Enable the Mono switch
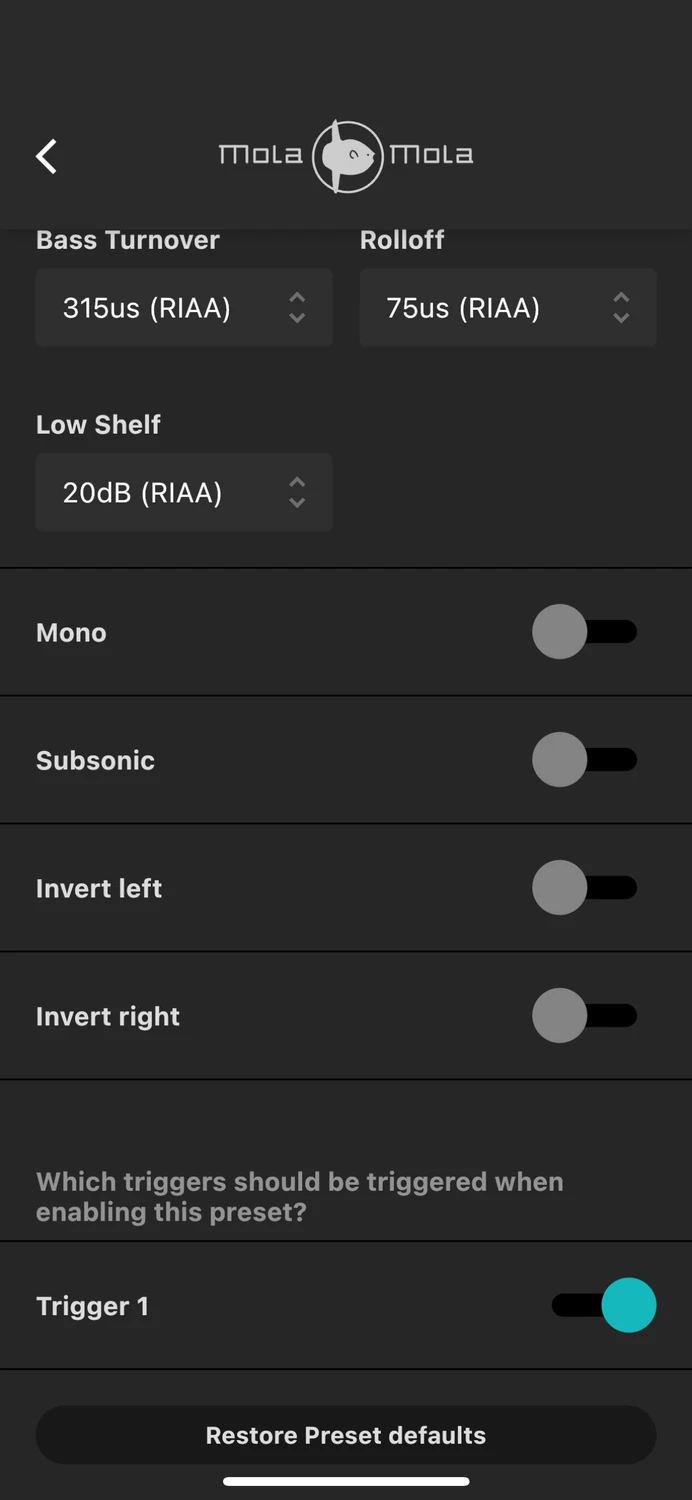This screenshot has width=692, height=1500. click(x=585, y=632)
